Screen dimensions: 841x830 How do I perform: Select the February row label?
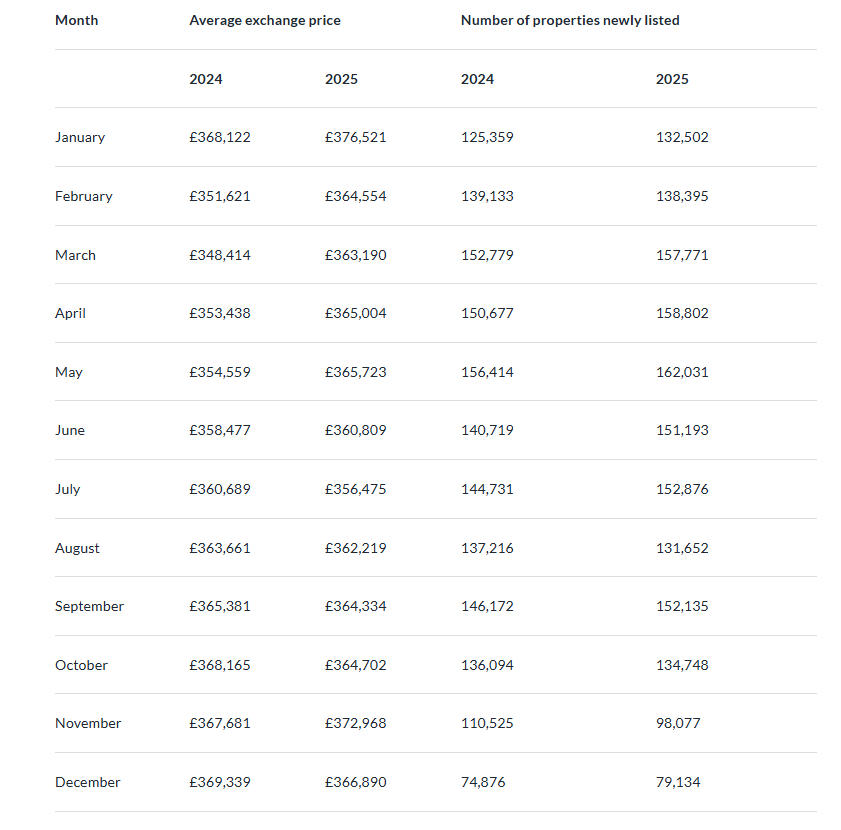(84, 196)
